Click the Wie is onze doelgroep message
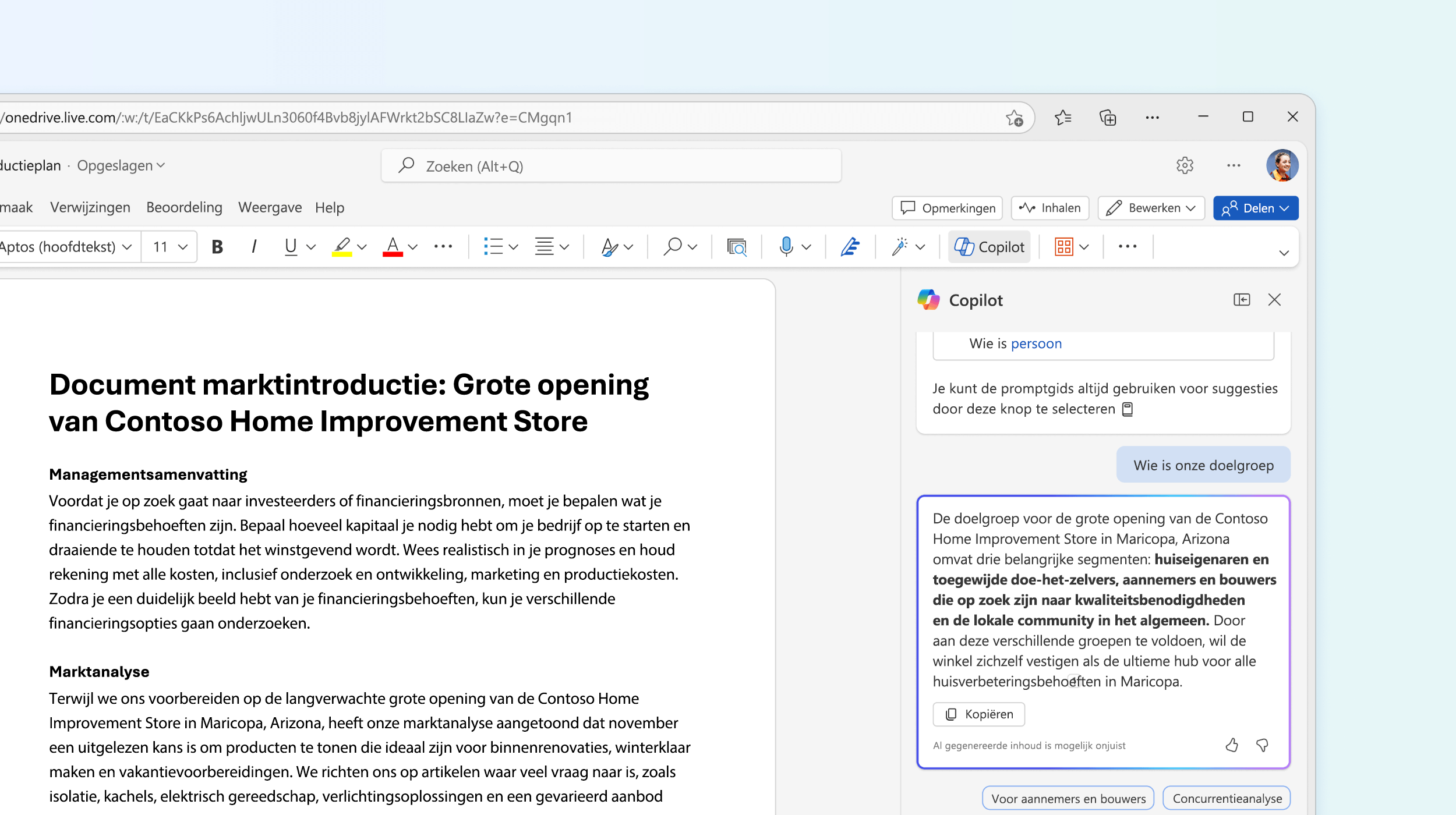The height and width of the screenshot is (815, 1456). [x=1203, y=465]
